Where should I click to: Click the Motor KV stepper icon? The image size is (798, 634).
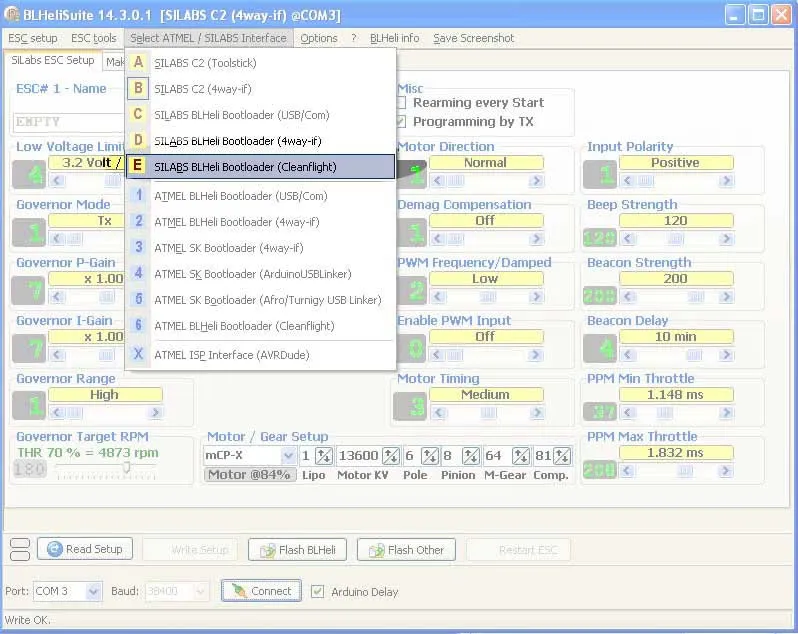click(x=391, y=456)
